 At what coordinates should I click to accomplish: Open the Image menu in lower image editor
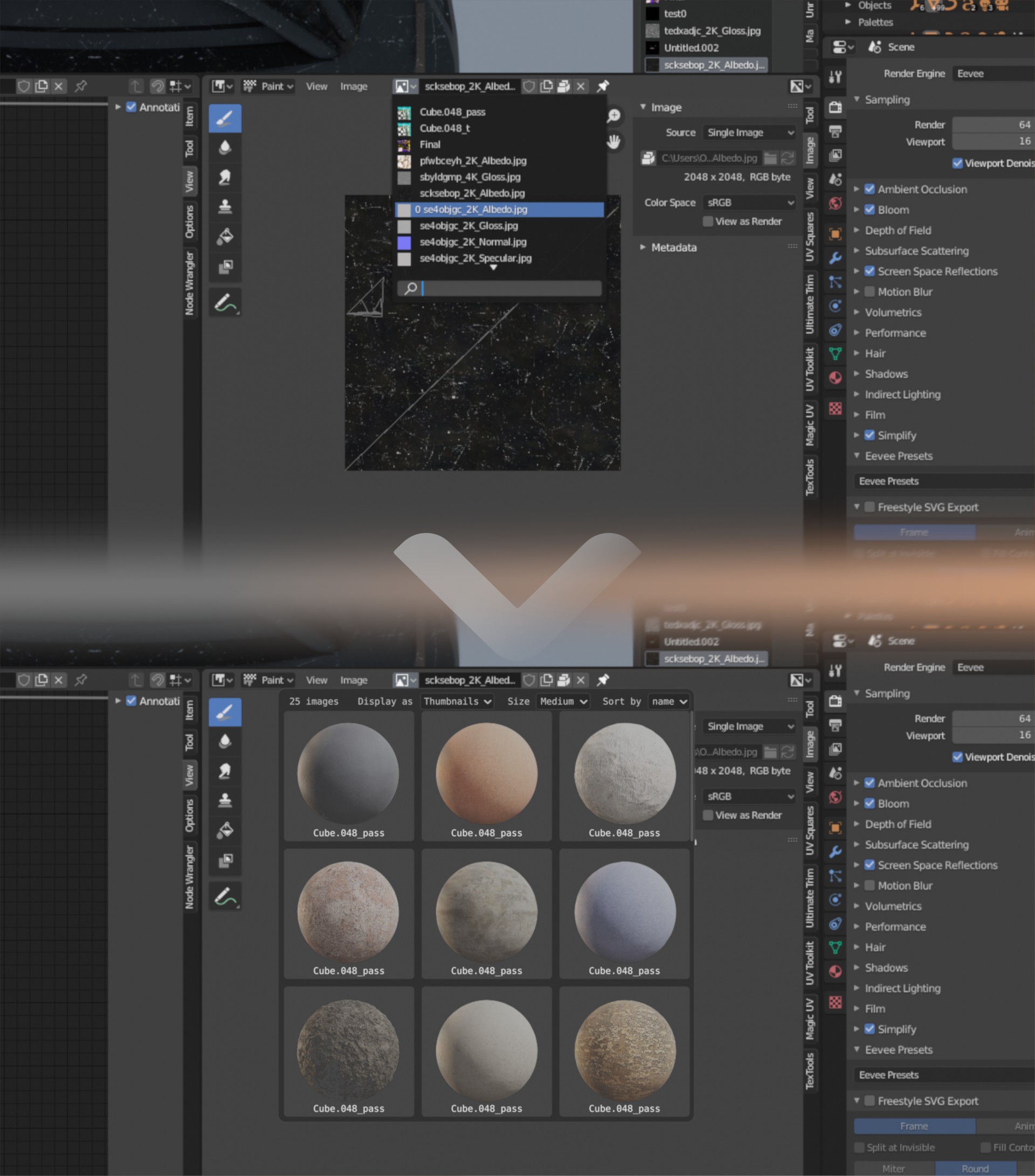click(x=353, y=680)
